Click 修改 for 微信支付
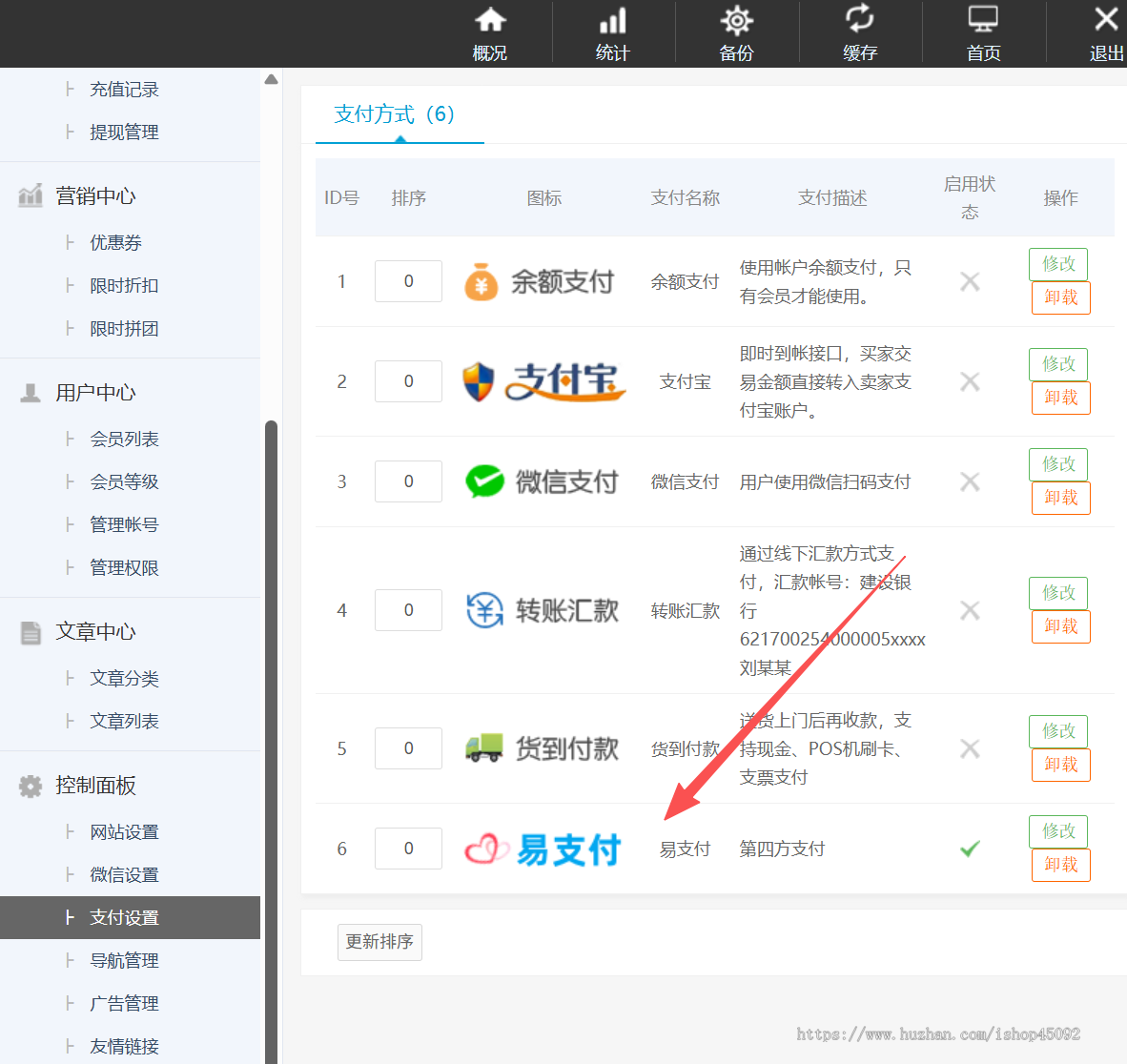Image resolution: width=1127 pixels, height=1064 pixels. click(1058, 463)
